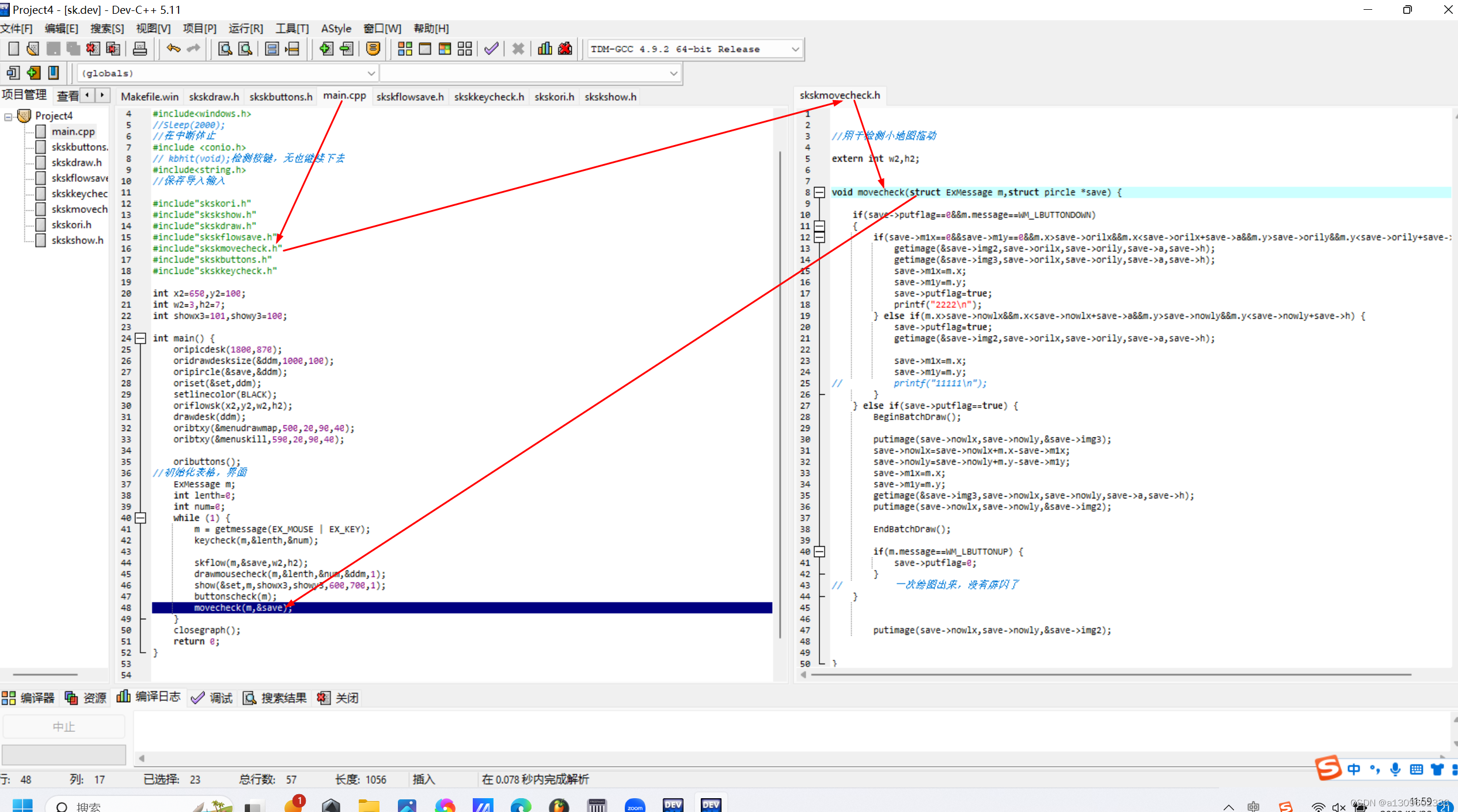
Task: Click the Run program icon
Action: pyautogui.click(x=425, y=49)
